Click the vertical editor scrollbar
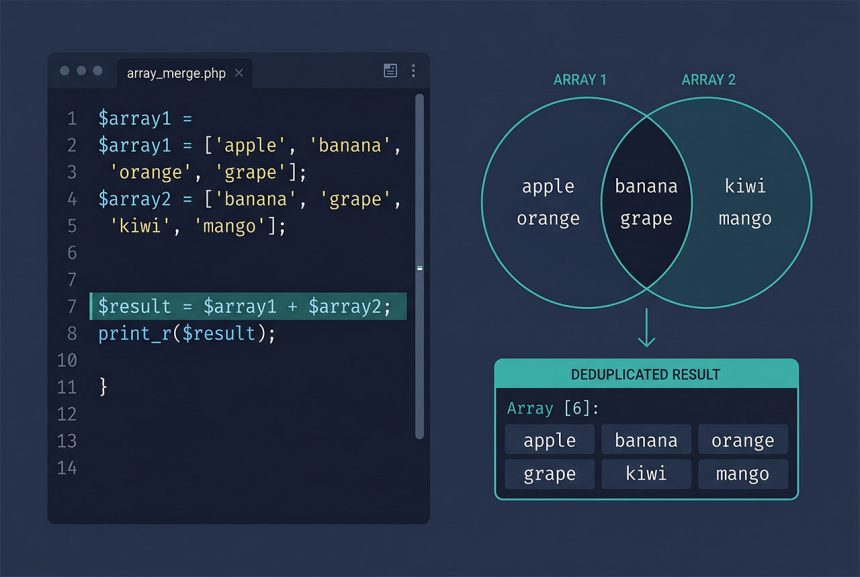Screen dimensions: 860x577 420,266
